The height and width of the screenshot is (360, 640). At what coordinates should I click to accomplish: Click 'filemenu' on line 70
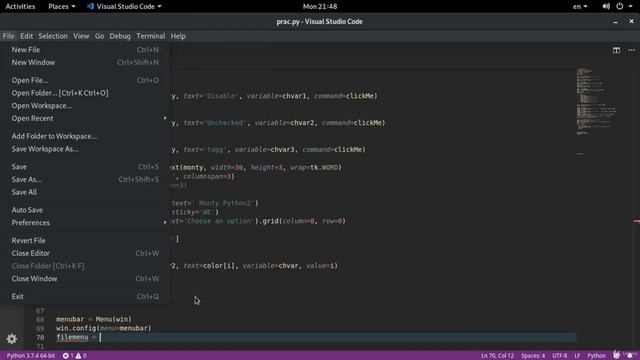[72, 337]
